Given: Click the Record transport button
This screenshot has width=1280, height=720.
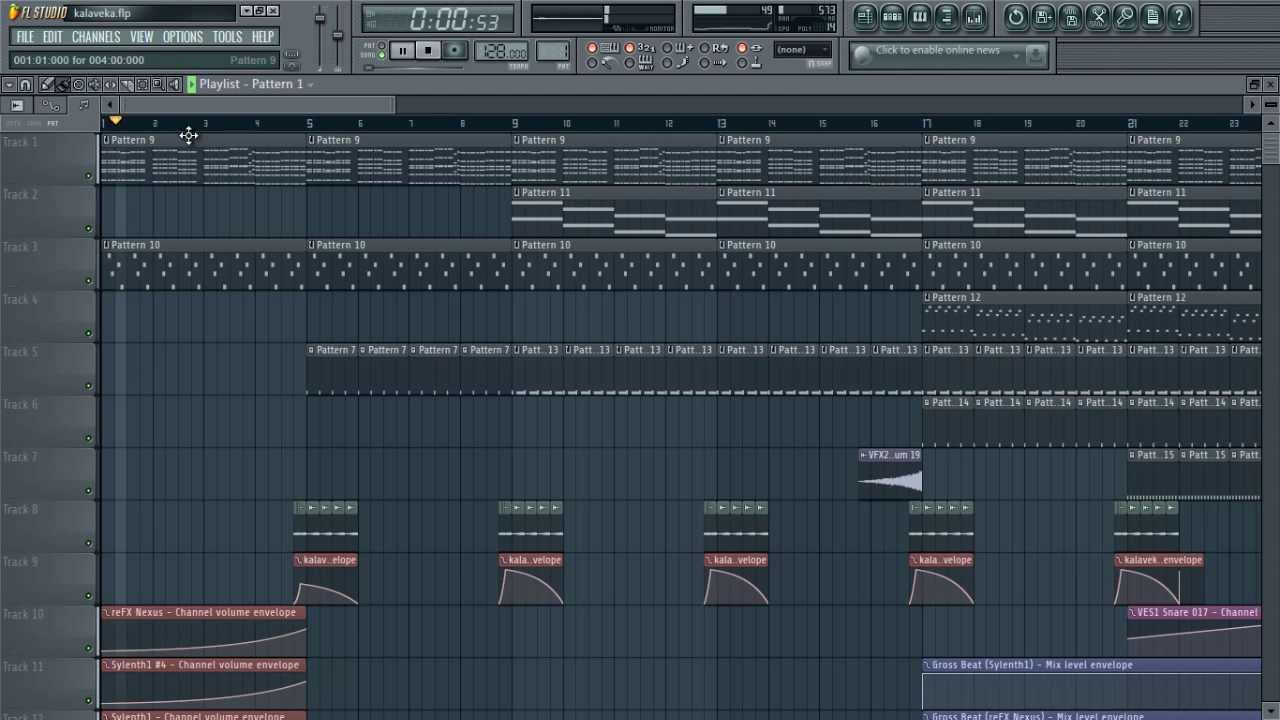Looking at the screenshot, I should coord(454,50).
